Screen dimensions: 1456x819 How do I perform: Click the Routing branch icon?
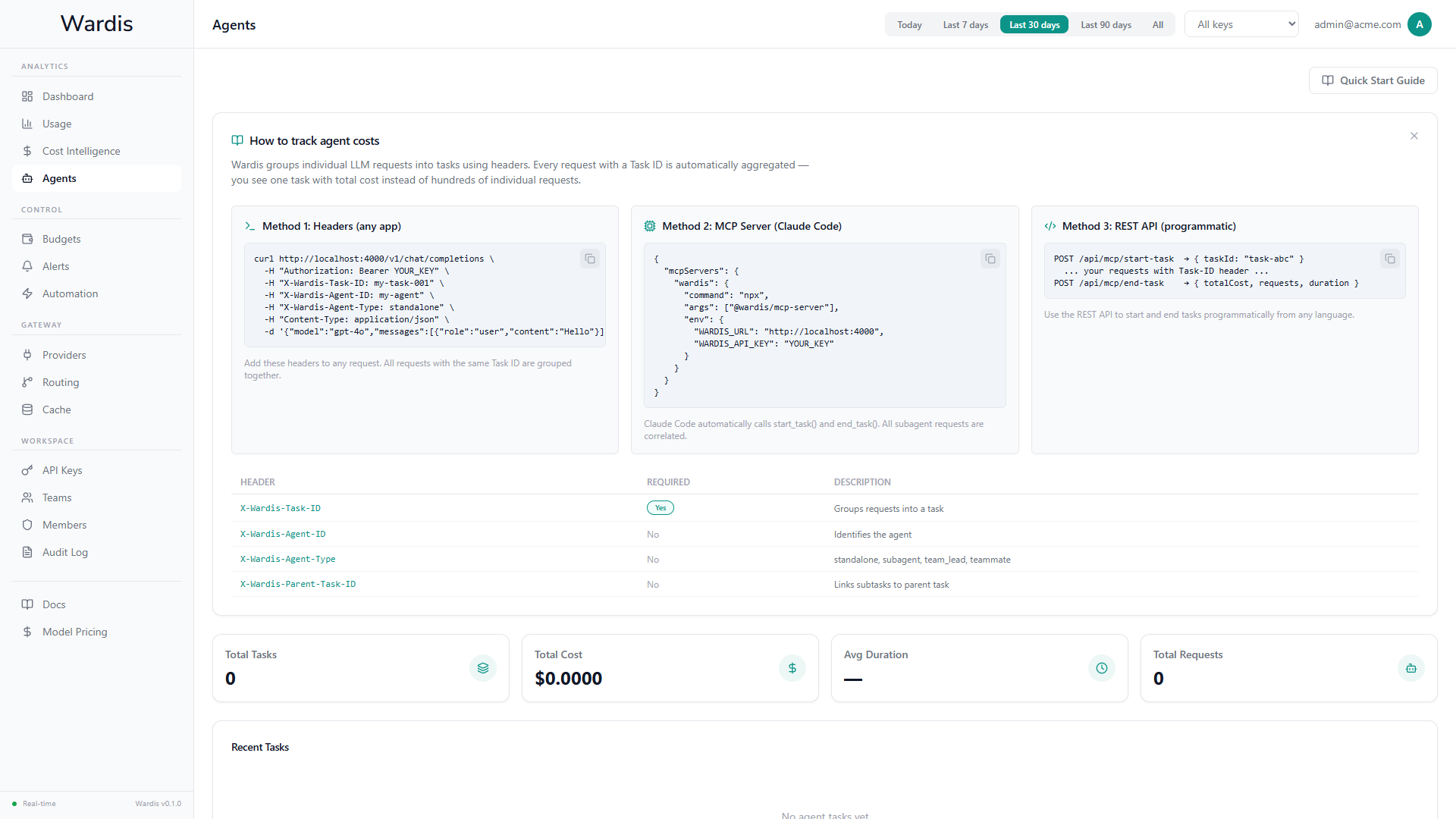[x=27, y=382]
